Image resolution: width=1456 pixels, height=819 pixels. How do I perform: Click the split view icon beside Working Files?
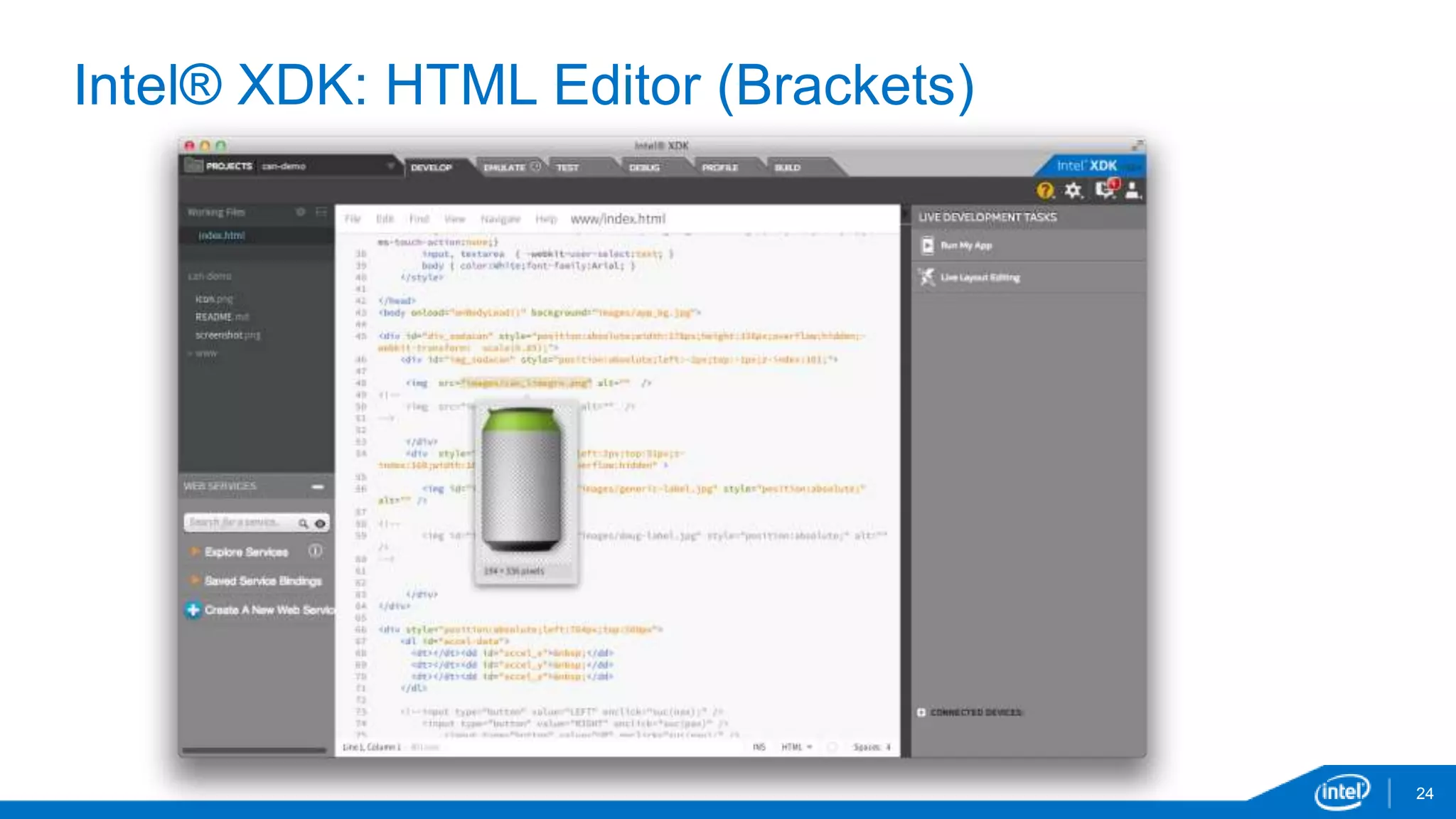point(321,212)
